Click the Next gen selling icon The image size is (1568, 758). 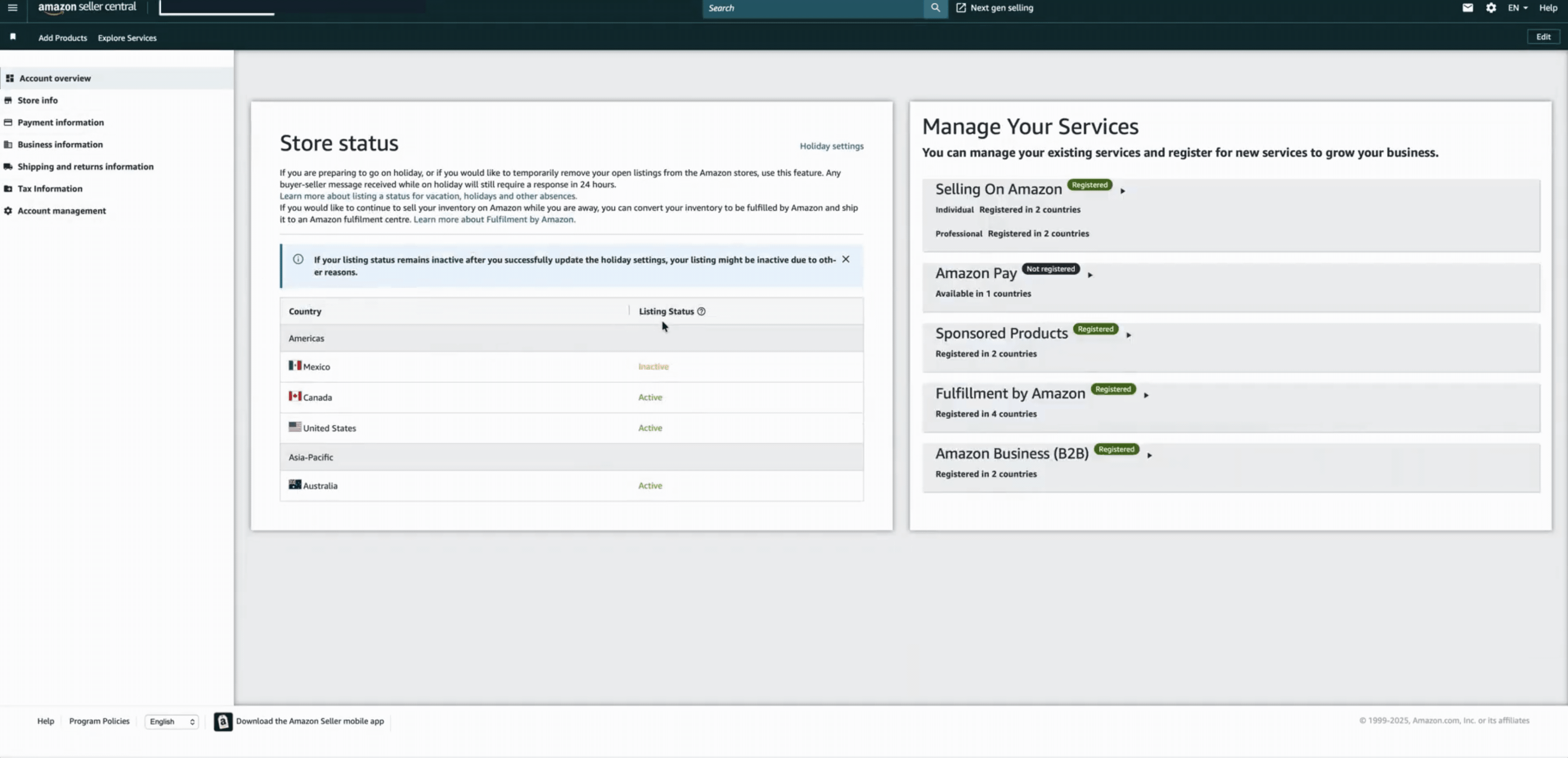click(961, 8)
